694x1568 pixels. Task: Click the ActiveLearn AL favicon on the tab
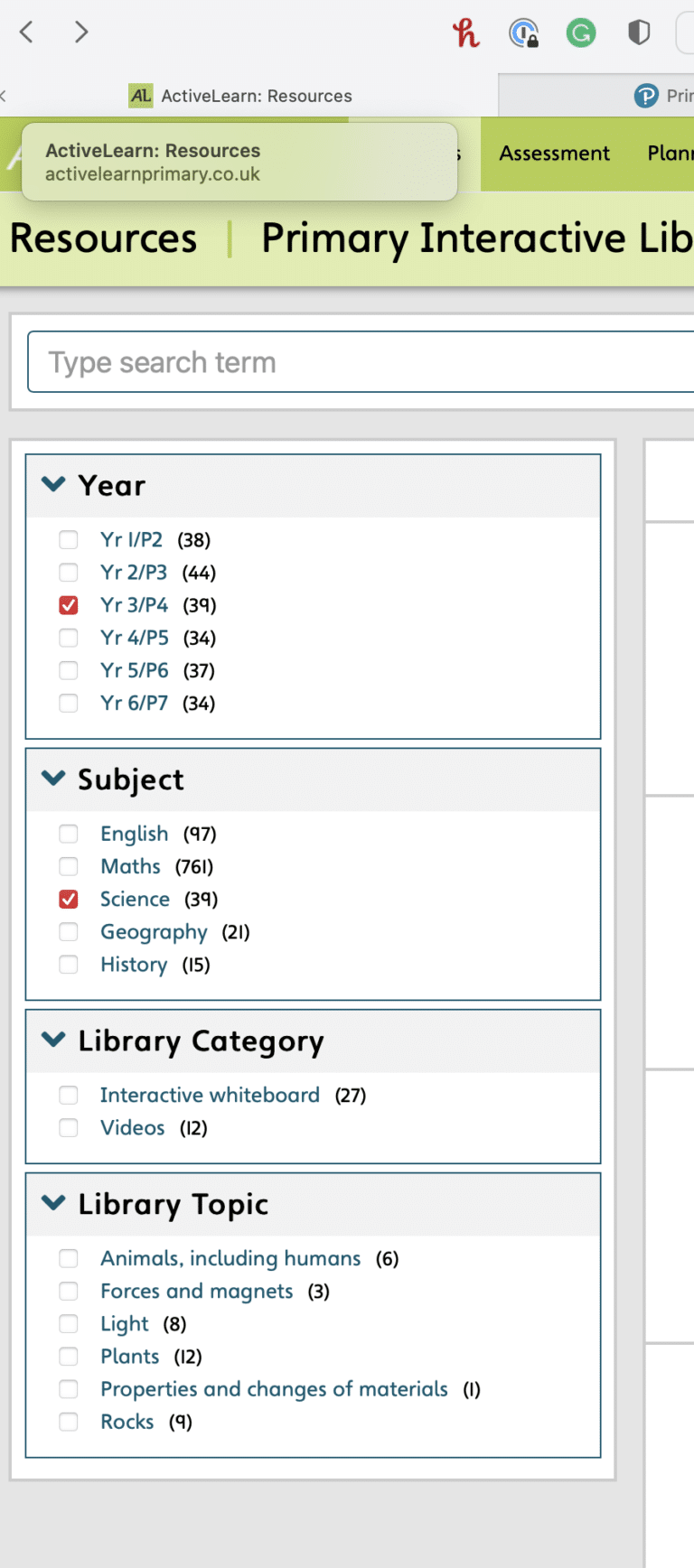pyautogui.click(x=138, y=95)
